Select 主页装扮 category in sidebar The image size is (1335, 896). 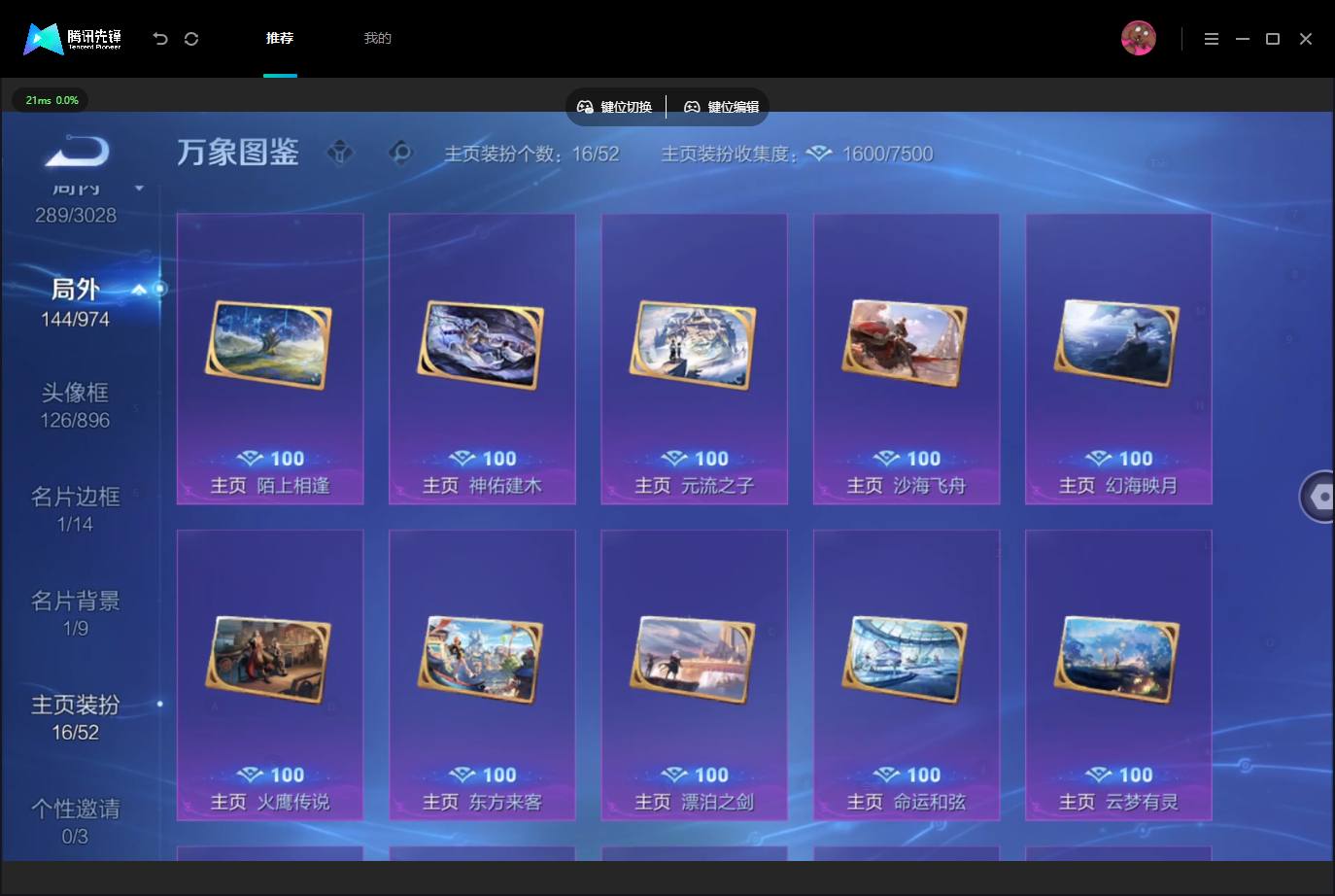pyautogui.click(x=75, y=717)
